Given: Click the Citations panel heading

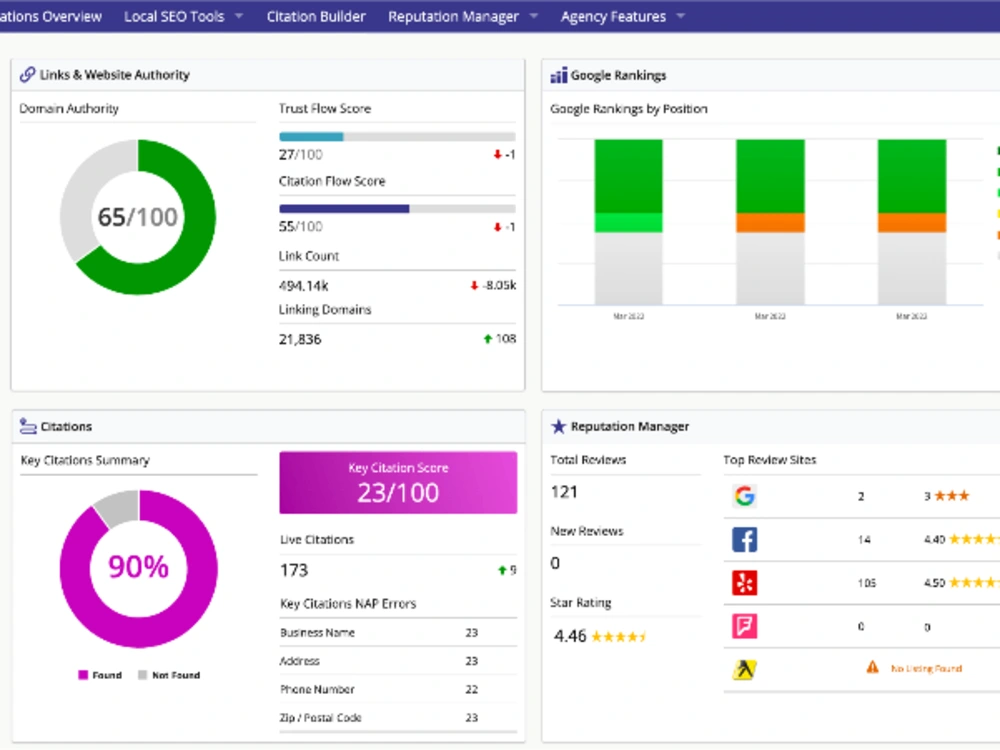Looking at the screenshot, I should 66,426.
